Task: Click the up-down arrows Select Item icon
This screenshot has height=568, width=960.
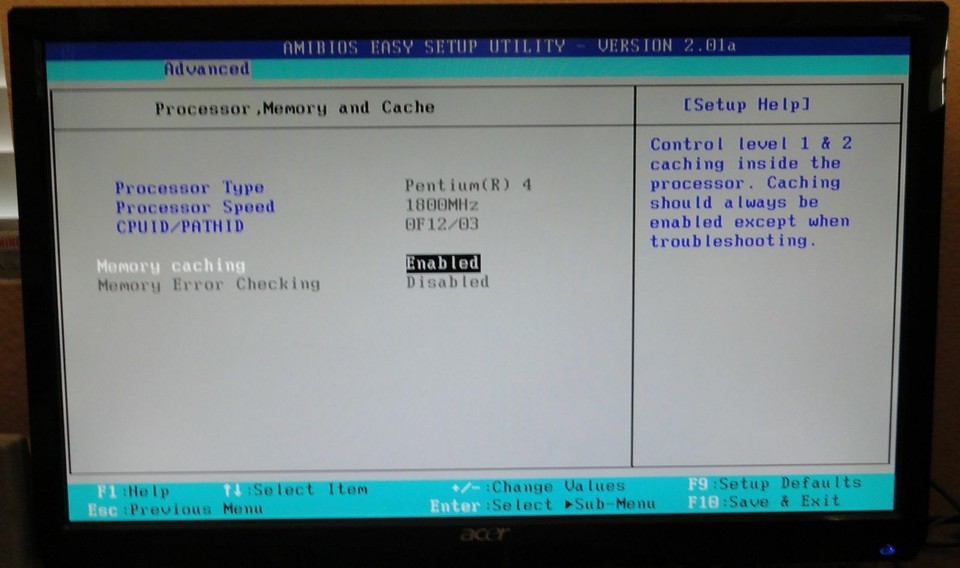Action: pyautogui.click(x=232, y=490)
